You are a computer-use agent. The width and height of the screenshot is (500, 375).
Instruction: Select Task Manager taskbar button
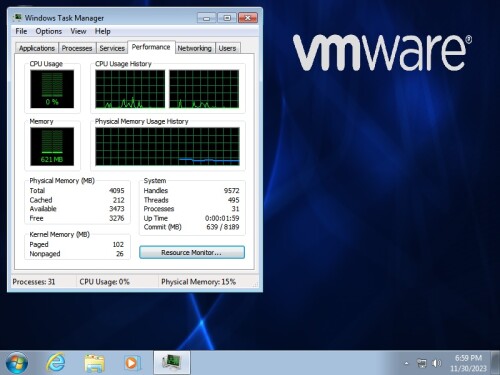tap(172, 362)
